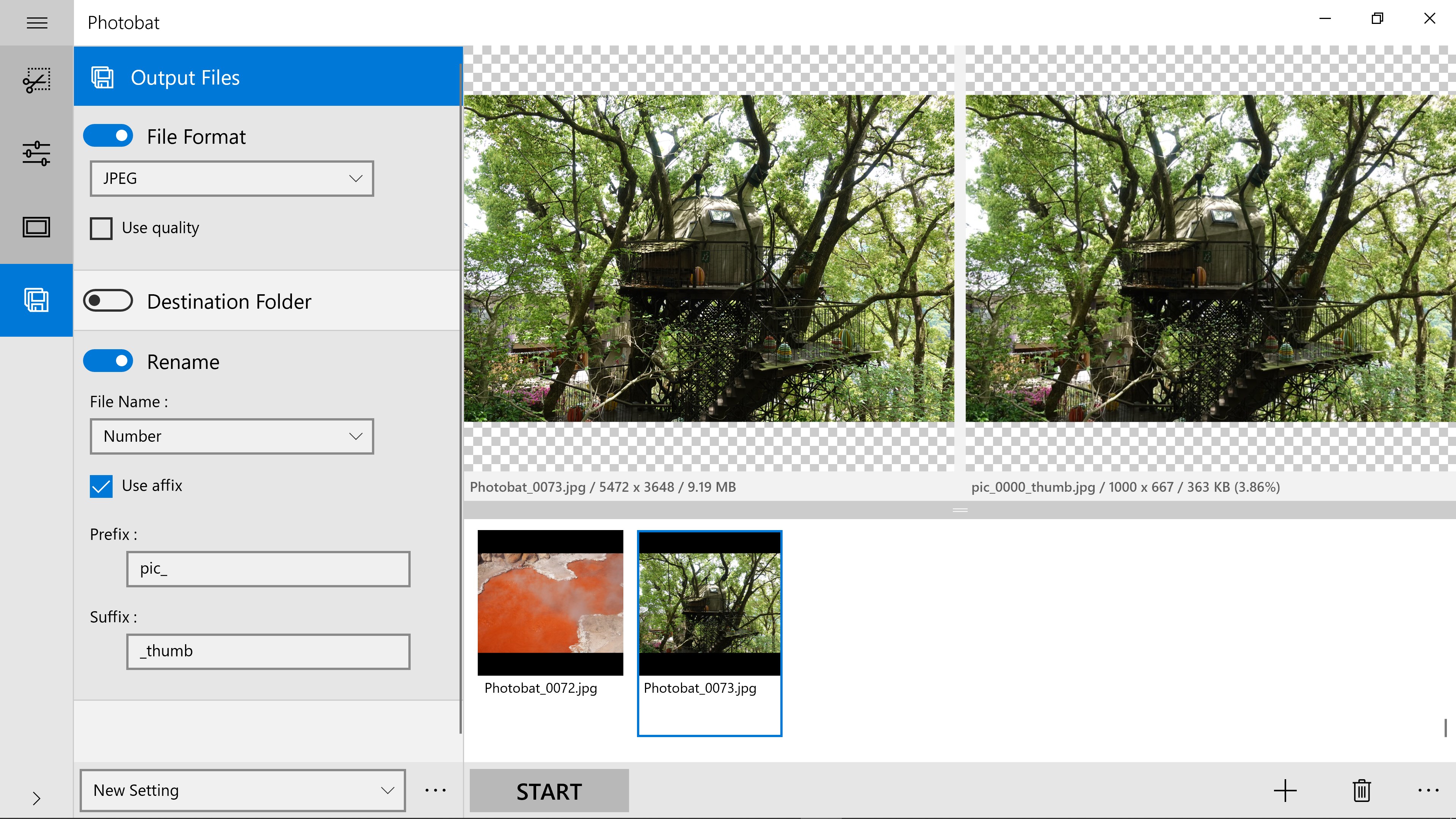
Task: Click the trash can delete icon
Action: pyautogui.click(x=1362, y=790)
